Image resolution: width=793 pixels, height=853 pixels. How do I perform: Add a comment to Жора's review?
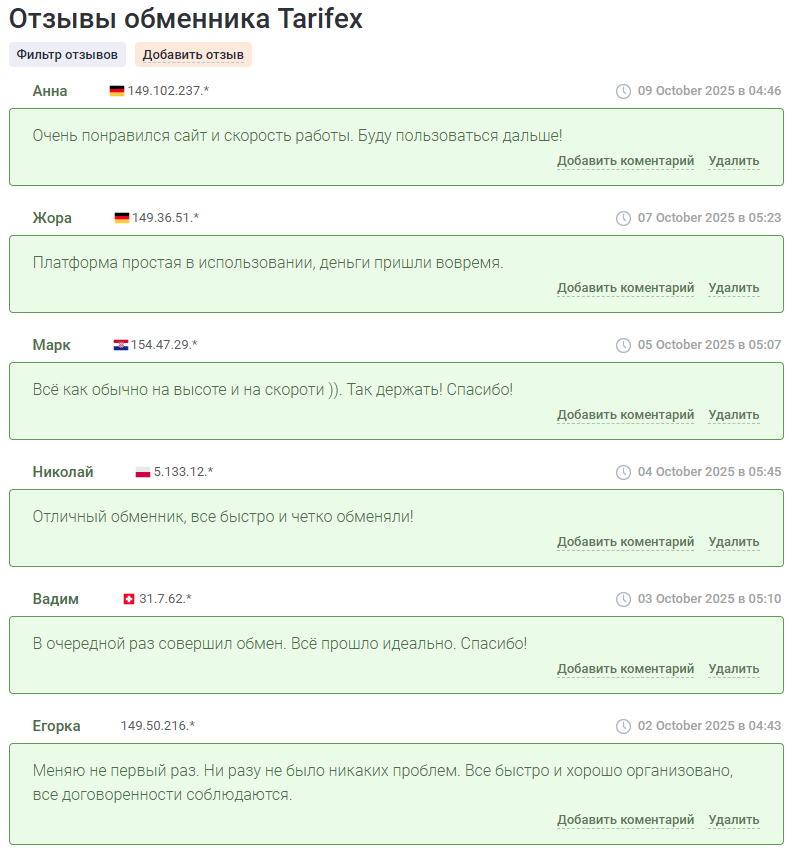click(x=625, y=288)
